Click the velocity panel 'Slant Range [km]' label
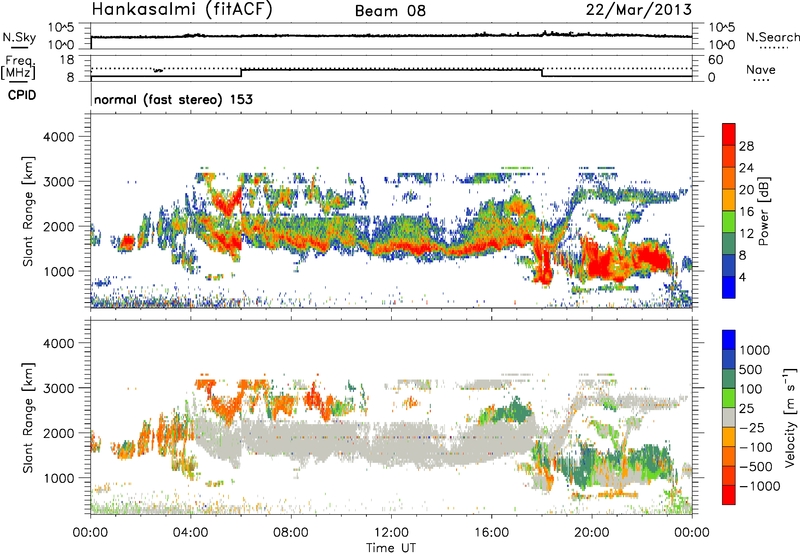Viewport: 800px width, 554px height. (28, 417)
